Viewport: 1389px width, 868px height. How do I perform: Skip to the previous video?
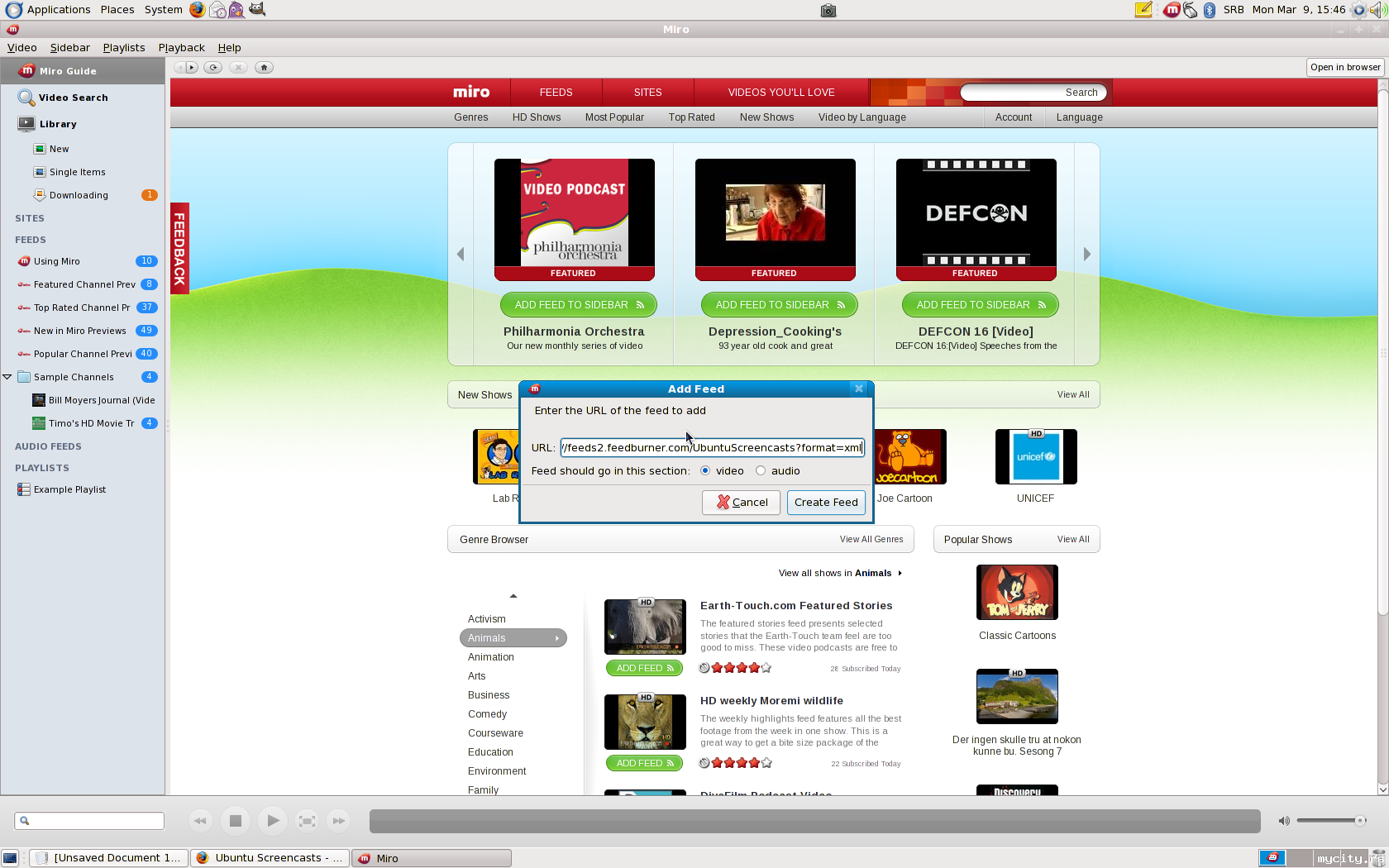tap(199, 821)
